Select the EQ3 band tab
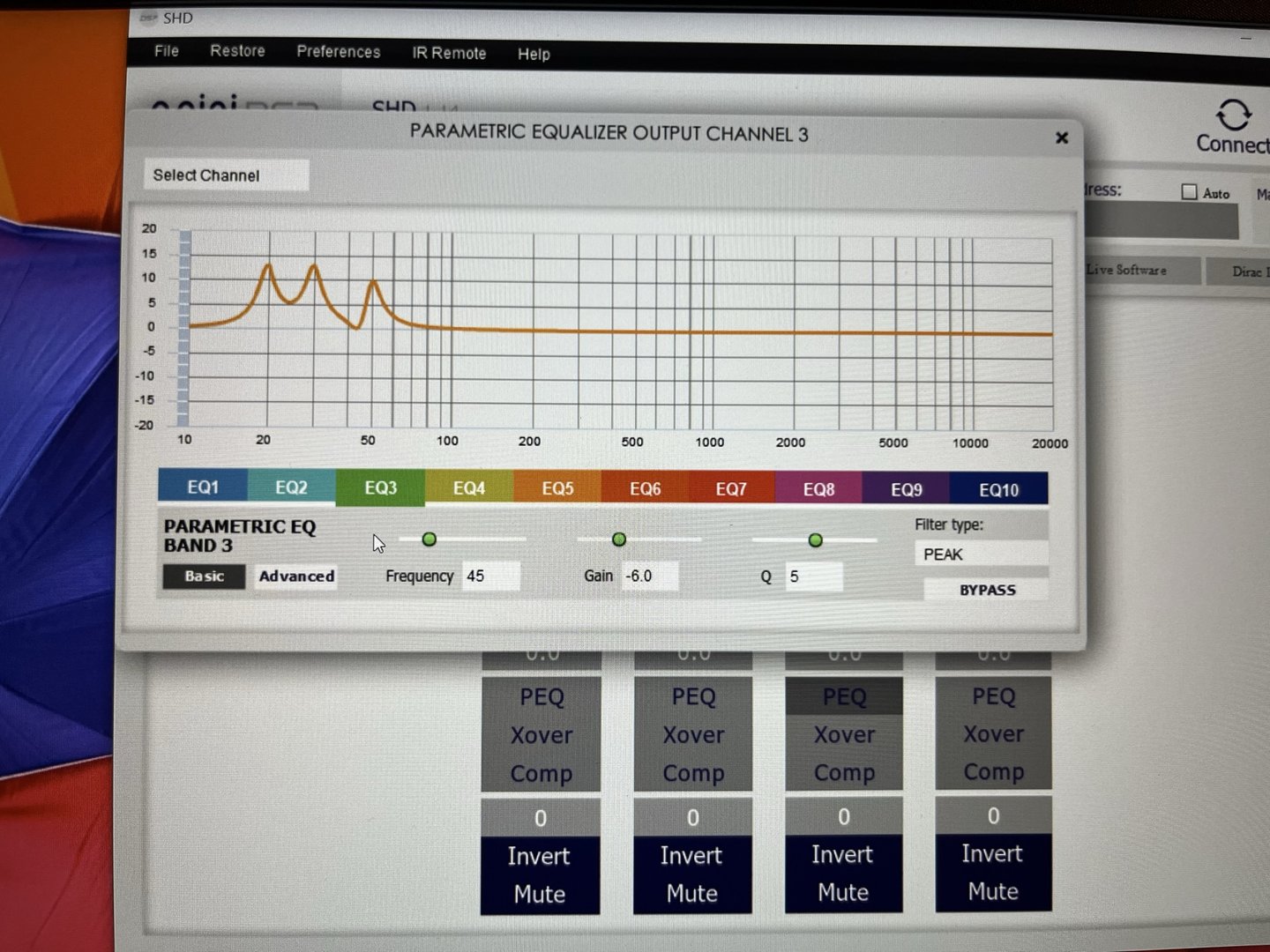This screenshot has height=952, width=1270. click(380, 487)
